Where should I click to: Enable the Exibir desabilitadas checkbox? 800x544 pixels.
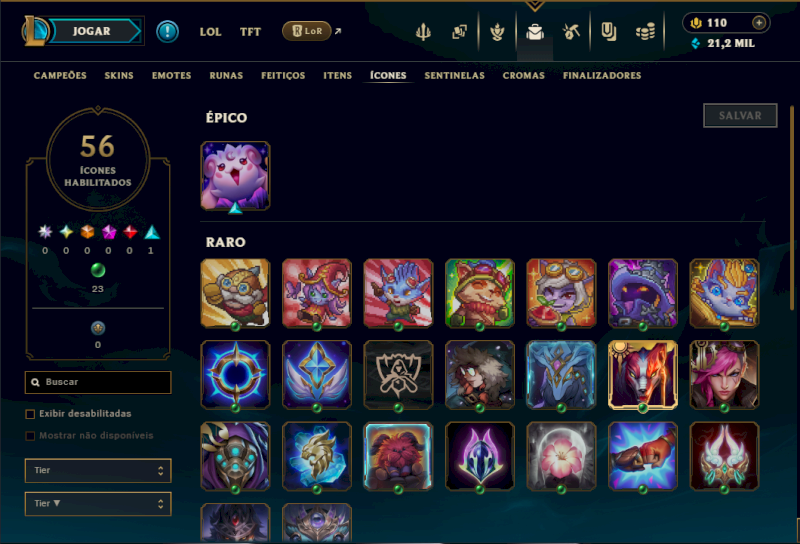[x=30, y=414]
